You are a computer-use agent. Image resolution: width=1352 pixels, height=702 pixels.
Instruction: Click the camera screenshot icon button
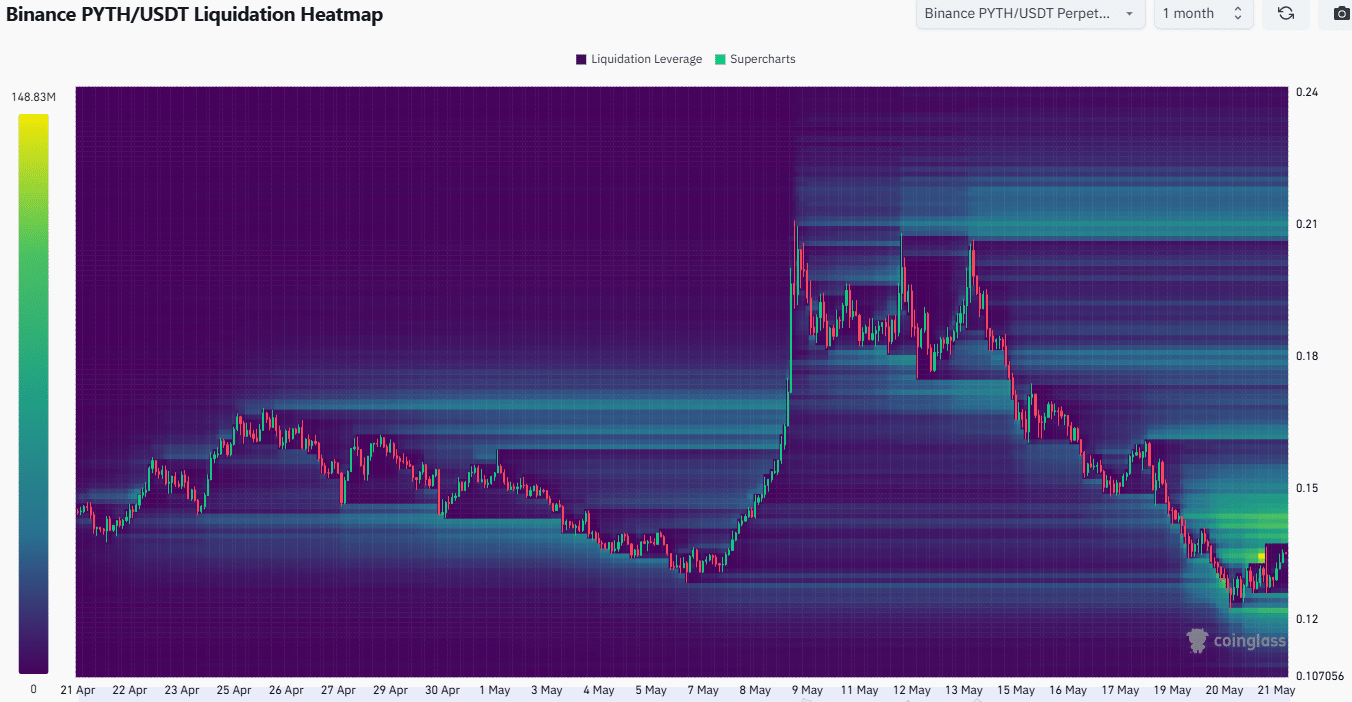1341,14
